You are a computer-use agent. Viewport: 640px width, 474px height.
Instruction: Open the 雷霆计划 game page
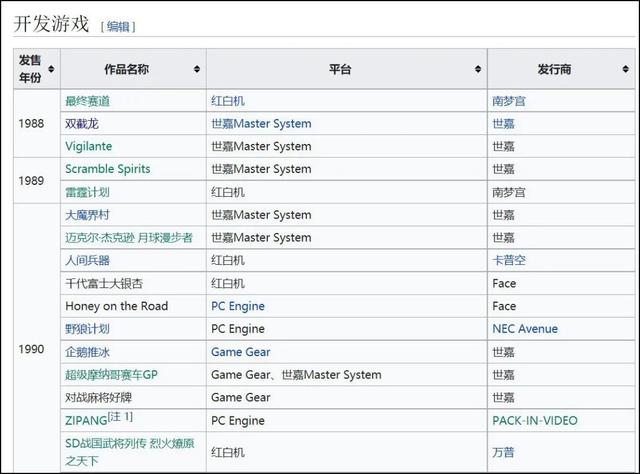(87, 192)
